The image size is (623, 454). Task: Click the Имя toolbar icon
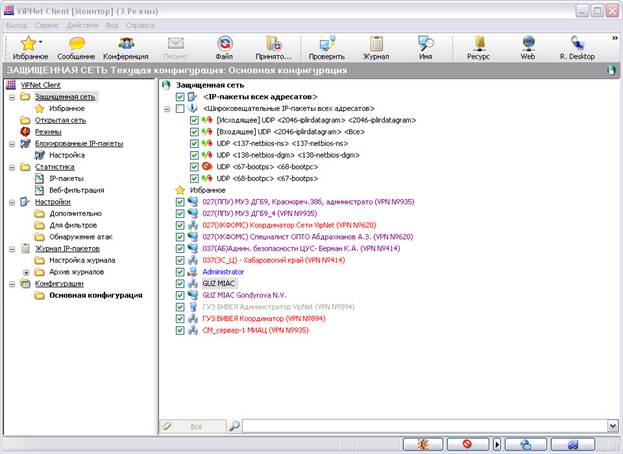point(426,43)
